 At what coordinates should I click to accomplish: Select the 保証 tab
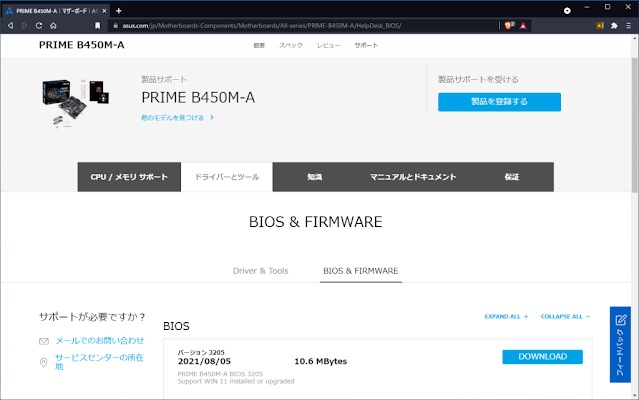(512, 177)
